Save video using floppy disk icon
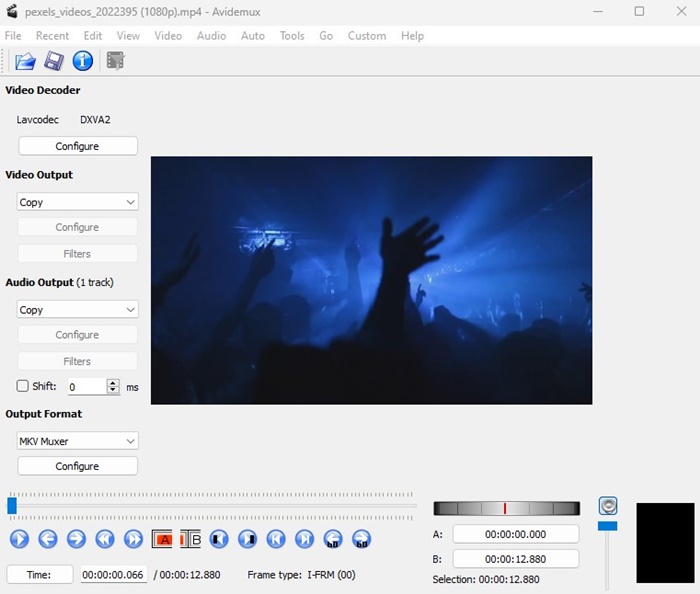 pos(54,61)
